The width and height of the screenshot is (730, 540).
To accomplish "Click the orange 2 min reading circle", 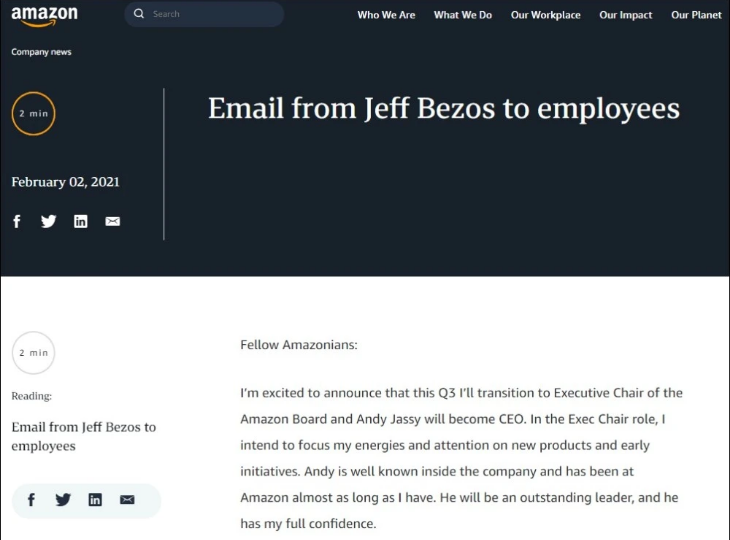I will 33,113.
